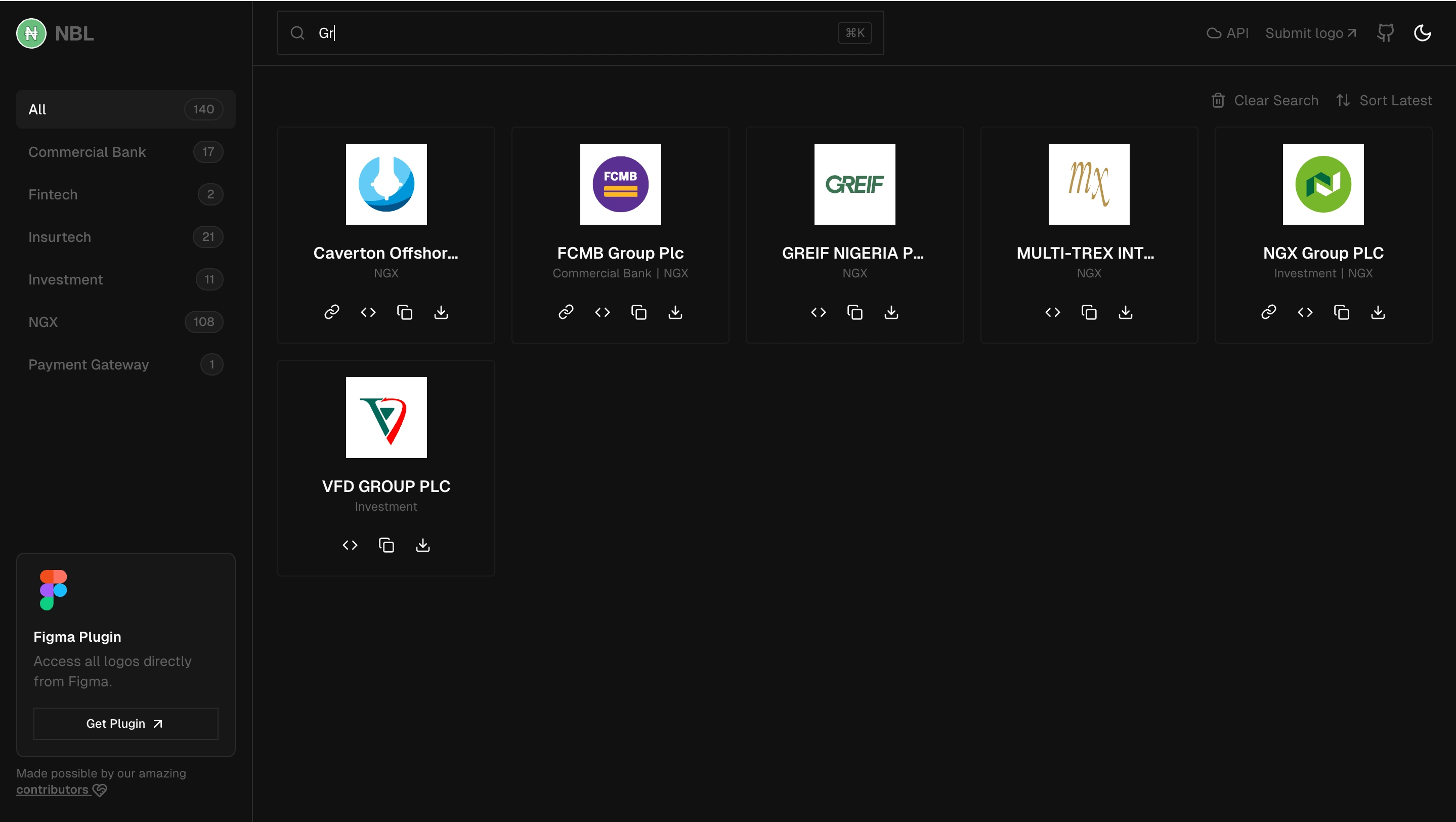Open the API link
Screen dimensions: 1456x822
(1227, 33)
